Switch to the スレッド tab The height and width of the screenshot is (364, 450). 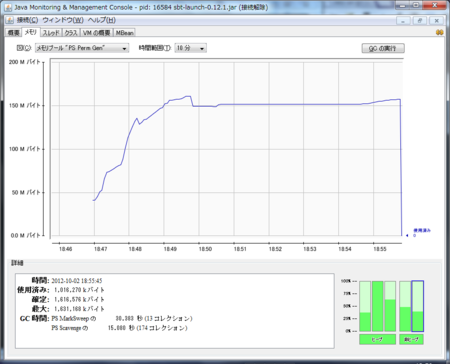click(51, 33)
